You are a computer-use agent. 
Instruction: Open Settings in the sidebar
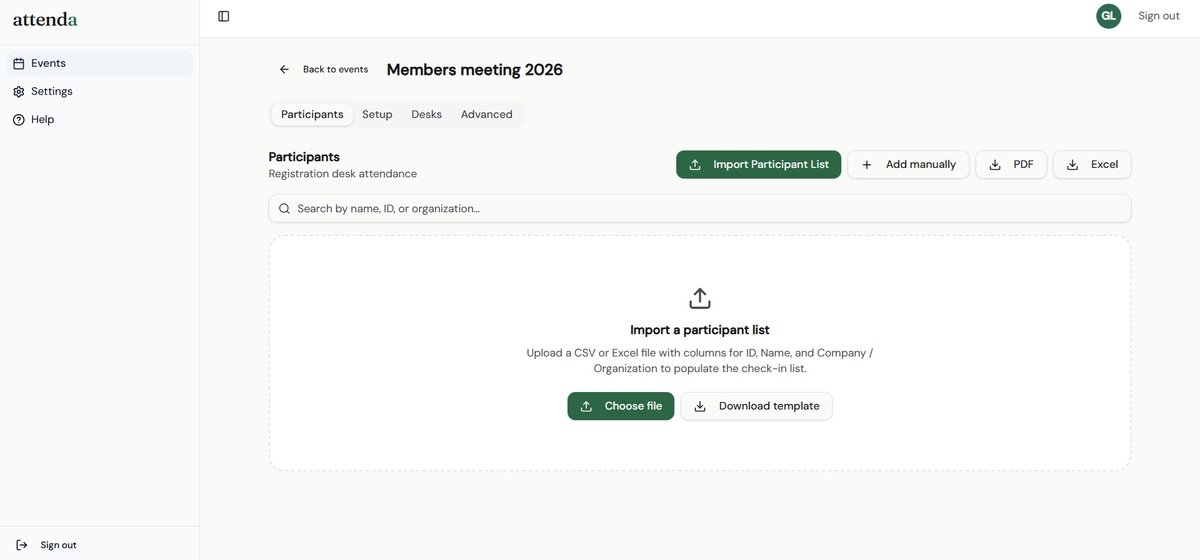point(100,91)
